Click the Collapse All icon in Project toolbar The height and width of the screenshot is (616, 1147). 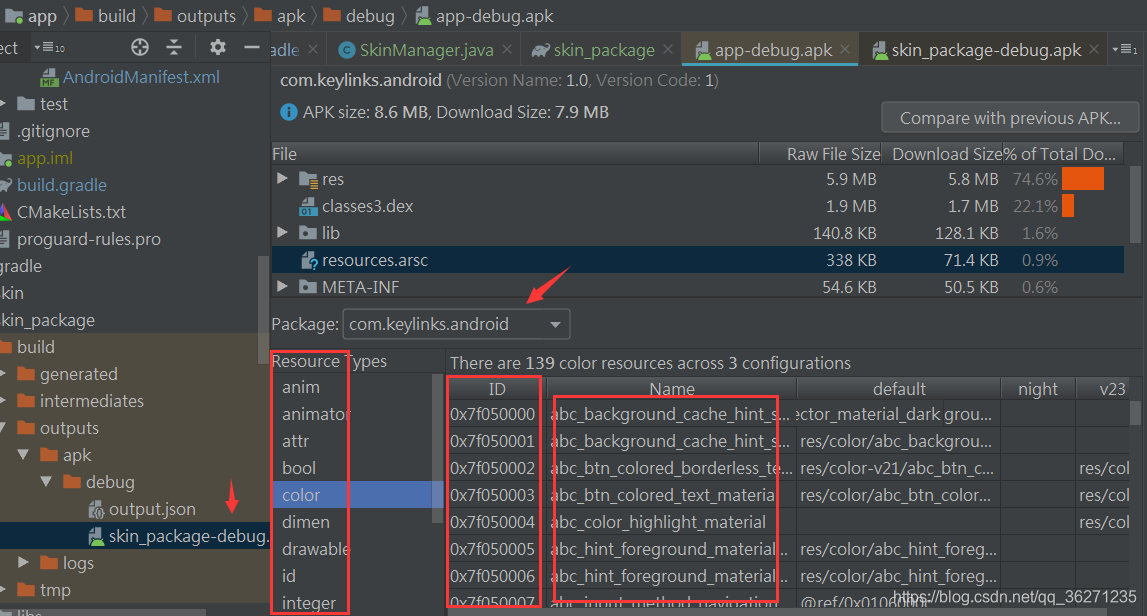point(174,46)
